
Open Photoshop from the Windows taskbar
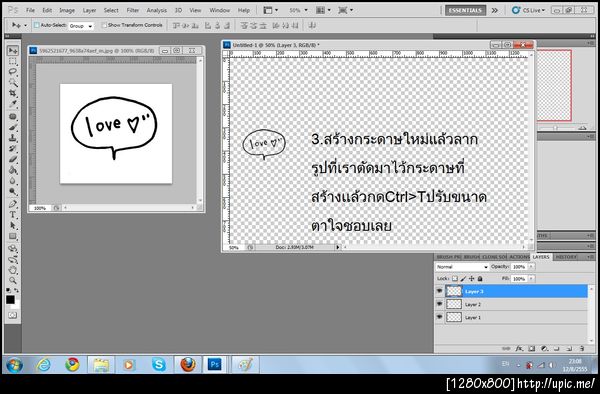pos(215,365)
